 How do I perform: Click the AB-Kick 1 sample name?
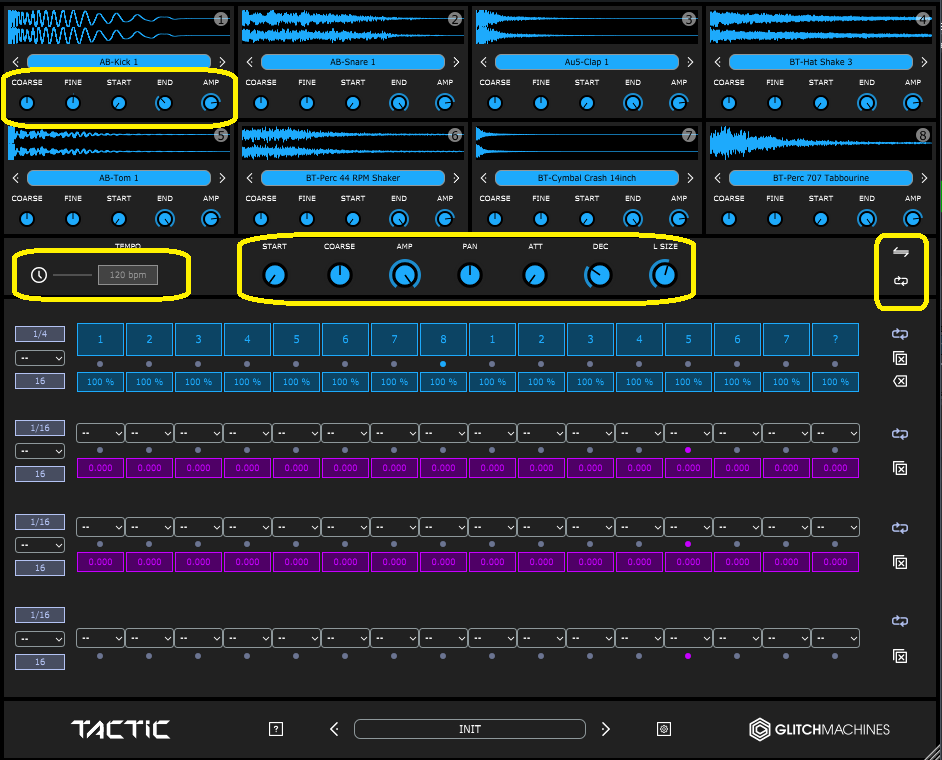point(119,62)
